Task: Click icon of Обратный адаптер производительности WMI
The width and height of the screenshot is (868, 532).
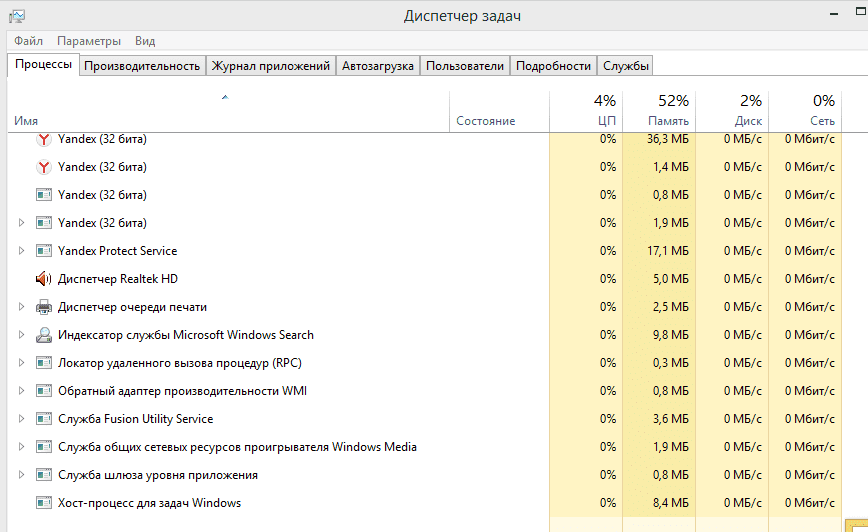Action: [x=44, y=391]
